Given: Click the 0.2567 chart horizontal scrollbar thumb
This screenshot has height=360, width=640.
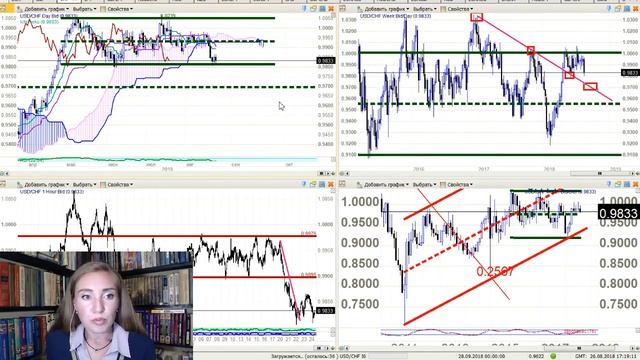Looking at the screenshot, I should [x=578, y=348].
